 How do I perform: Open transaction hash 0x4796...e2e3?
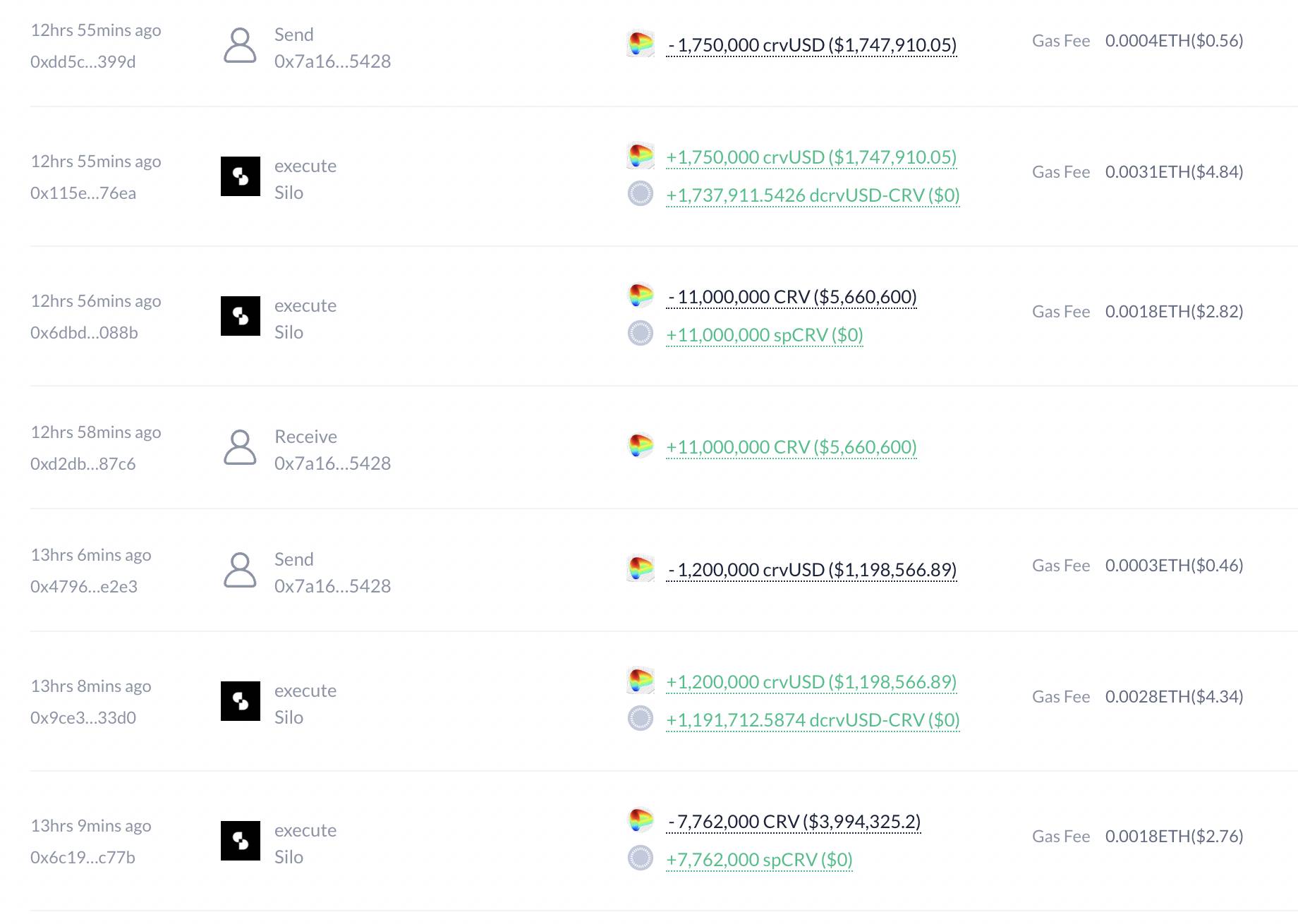(84, 586)
